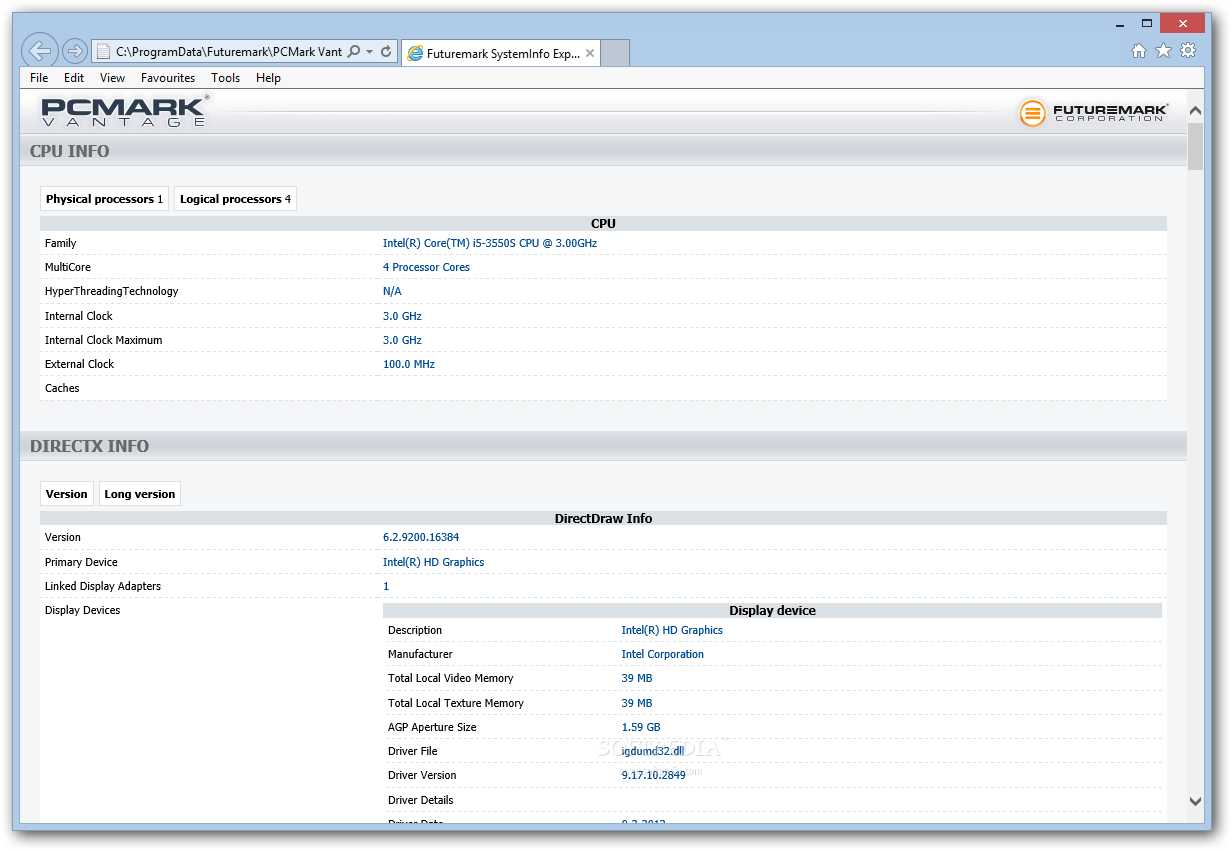Open the Tools menu

tap(225, 78)
